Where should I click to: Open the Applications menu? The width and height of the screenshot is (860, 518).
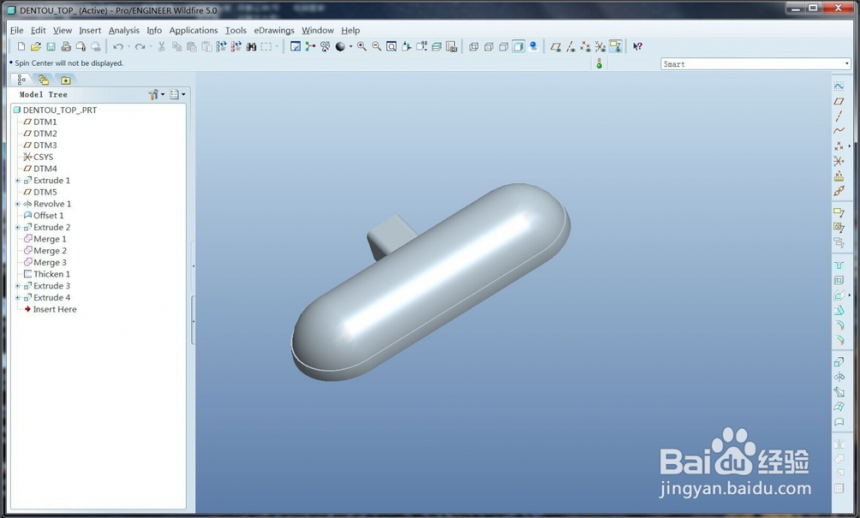click(x=193, y=30)
